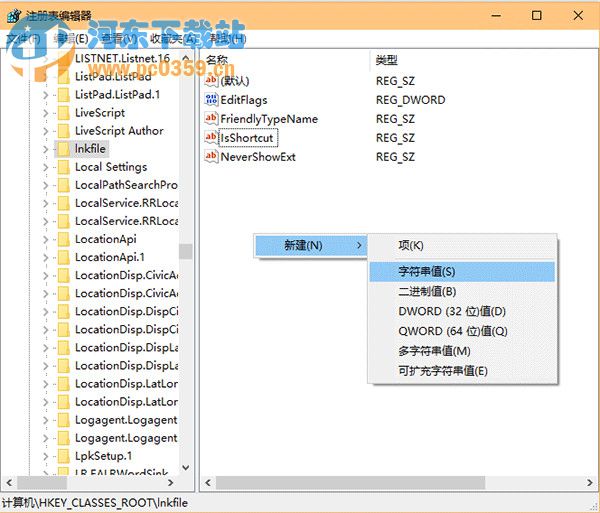Click the LiveScript Author folder icon
Image resolution: width=600 pixels, height=513 pixels.
click(x=63, y=131)
